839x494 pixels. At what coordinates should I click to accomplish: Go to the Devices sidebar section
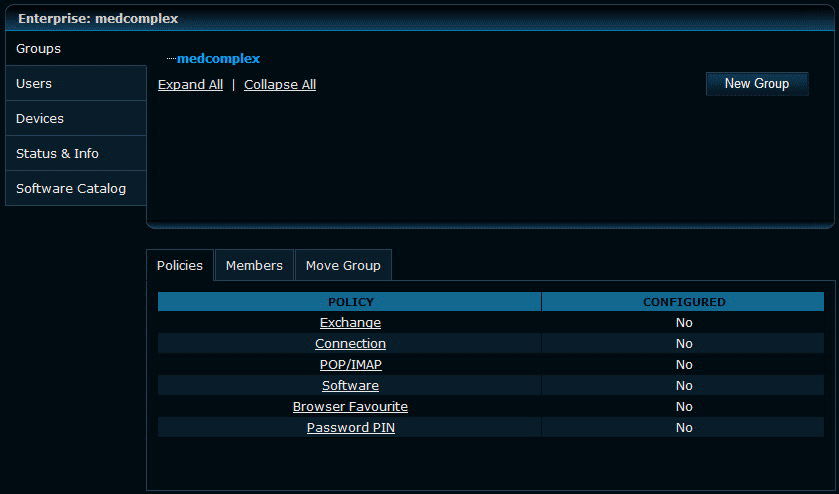[75, 119]
